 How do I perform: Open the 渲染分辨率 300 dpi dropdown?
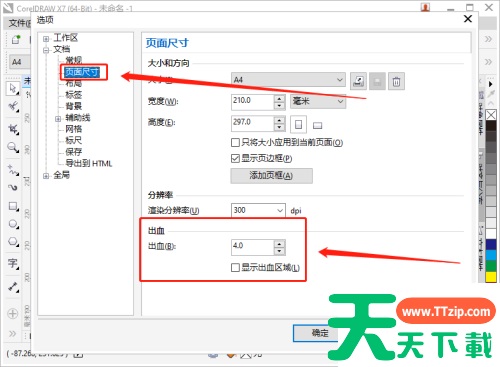(258, 210)
